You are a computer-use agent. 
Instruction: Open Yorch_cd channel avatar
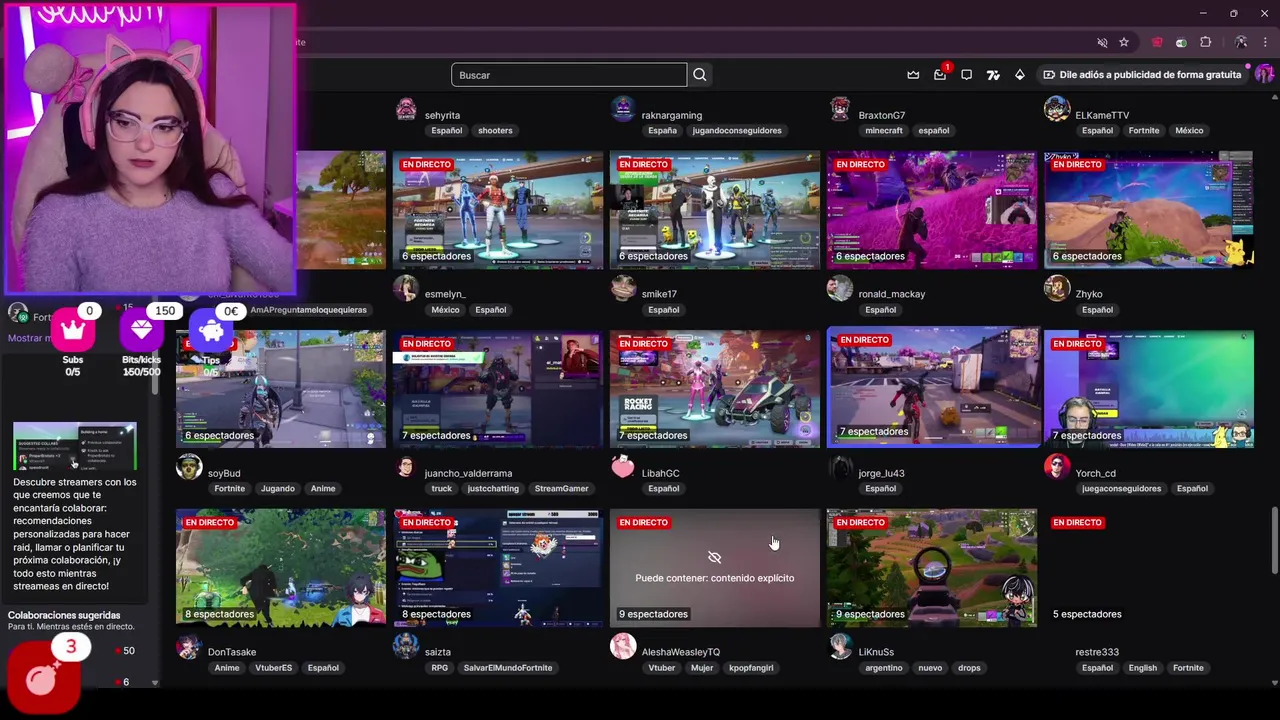point(1057,467)
